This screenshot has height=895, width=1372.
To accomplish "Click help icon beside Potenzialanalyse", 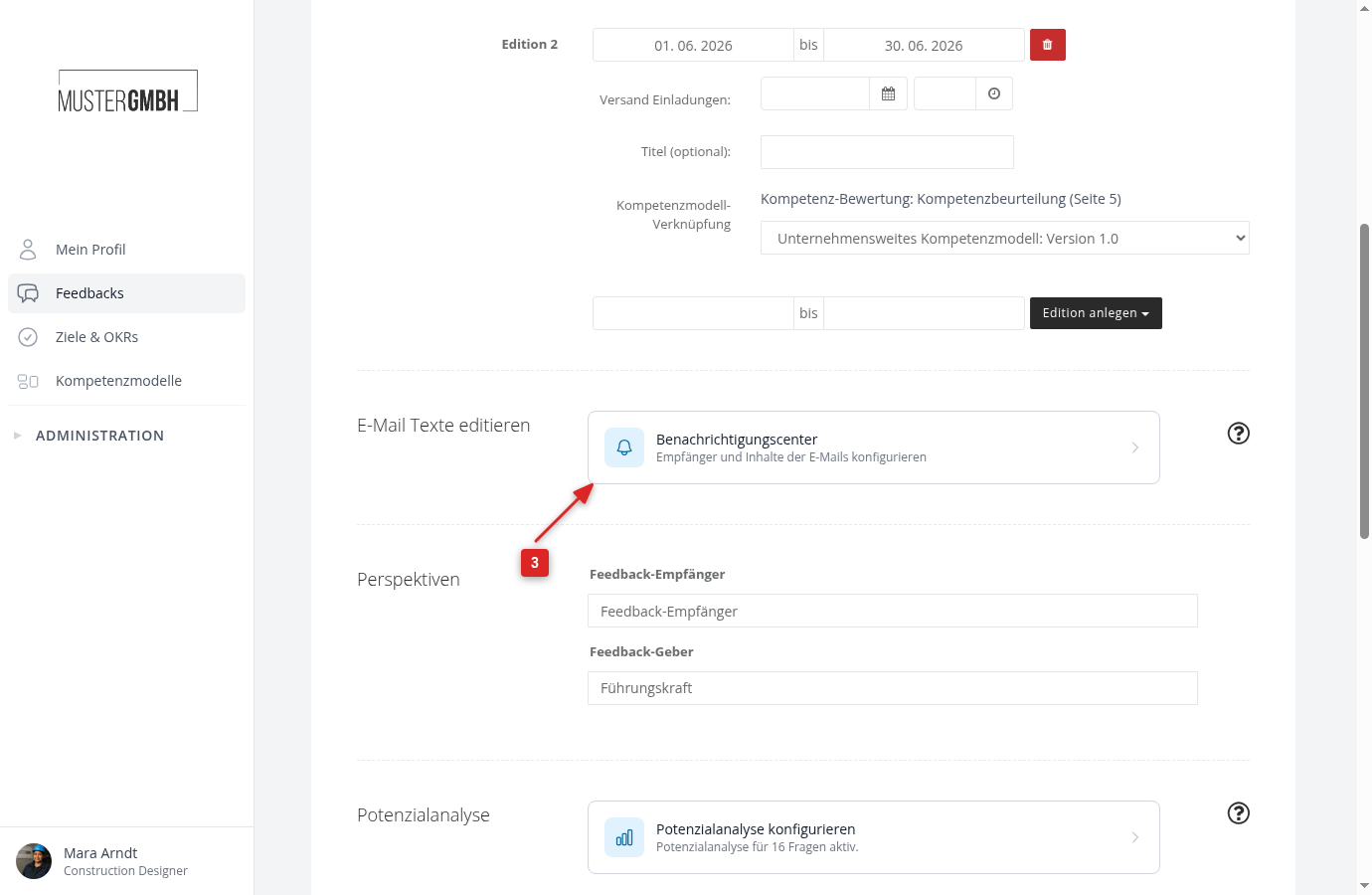I will coord(1239,813).
